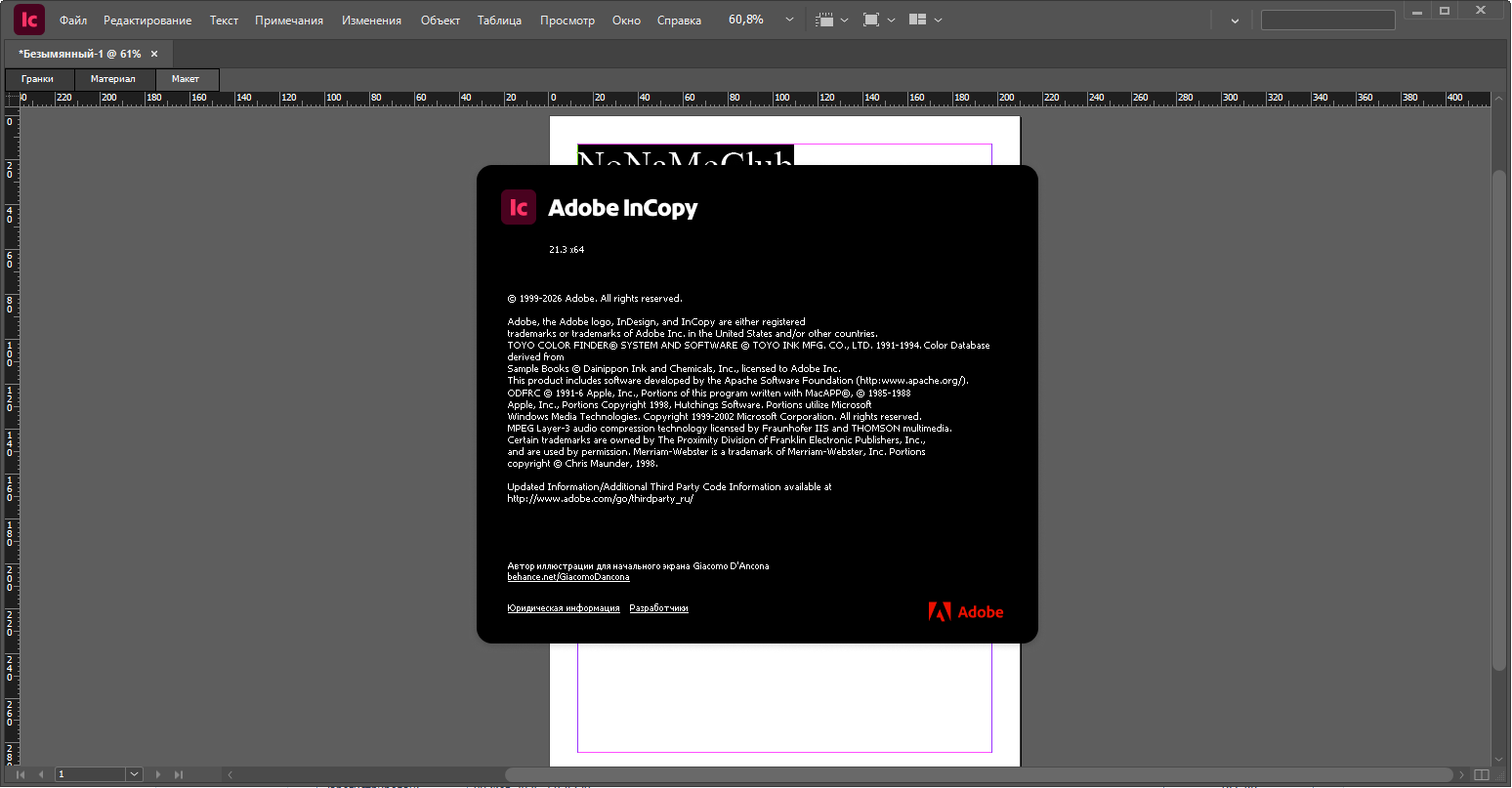Click the 21.3 x64 version text
1512x788 pixels.
567,250
